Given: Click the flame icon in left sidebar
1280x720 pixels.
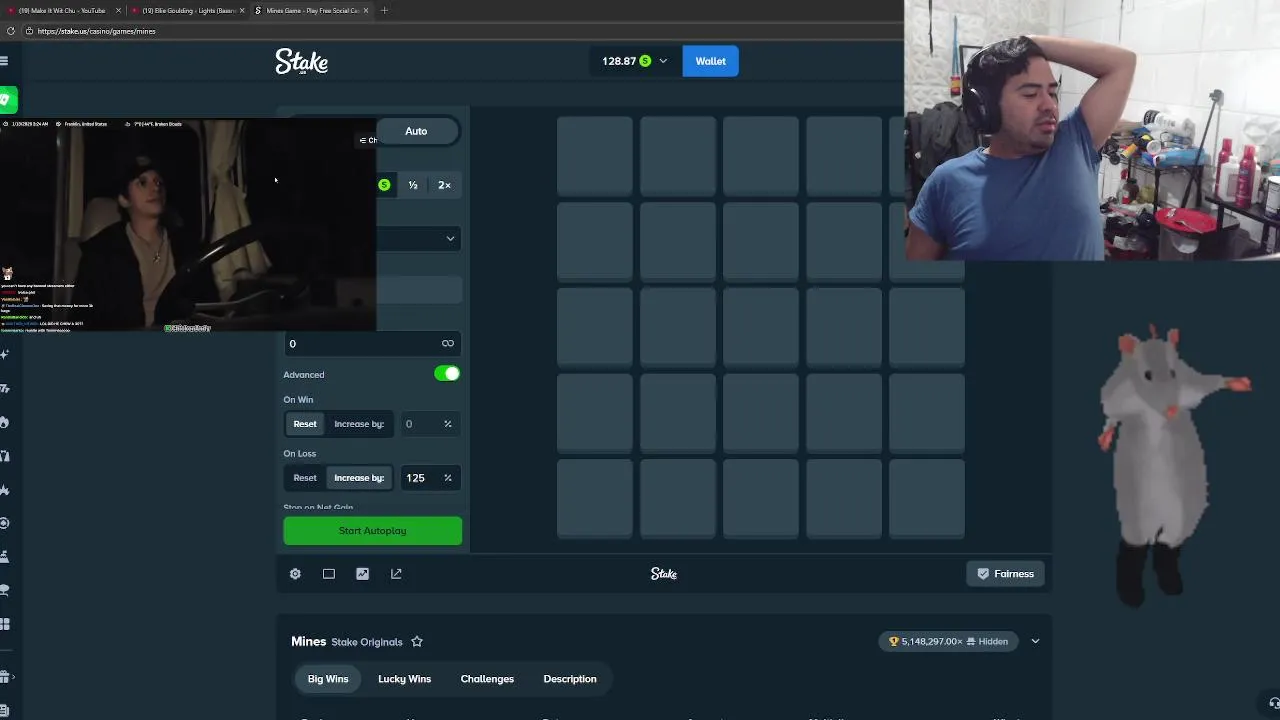Looking at the screenshot, I should point(5,422).
